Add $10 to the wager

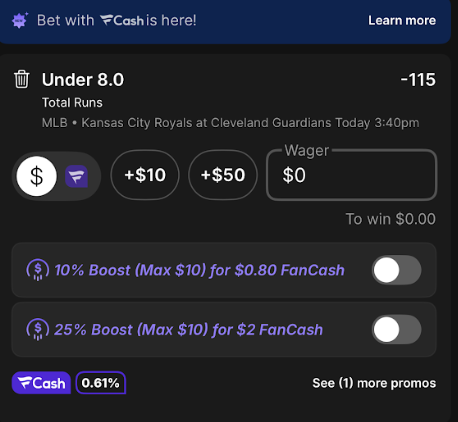(145, 175)
